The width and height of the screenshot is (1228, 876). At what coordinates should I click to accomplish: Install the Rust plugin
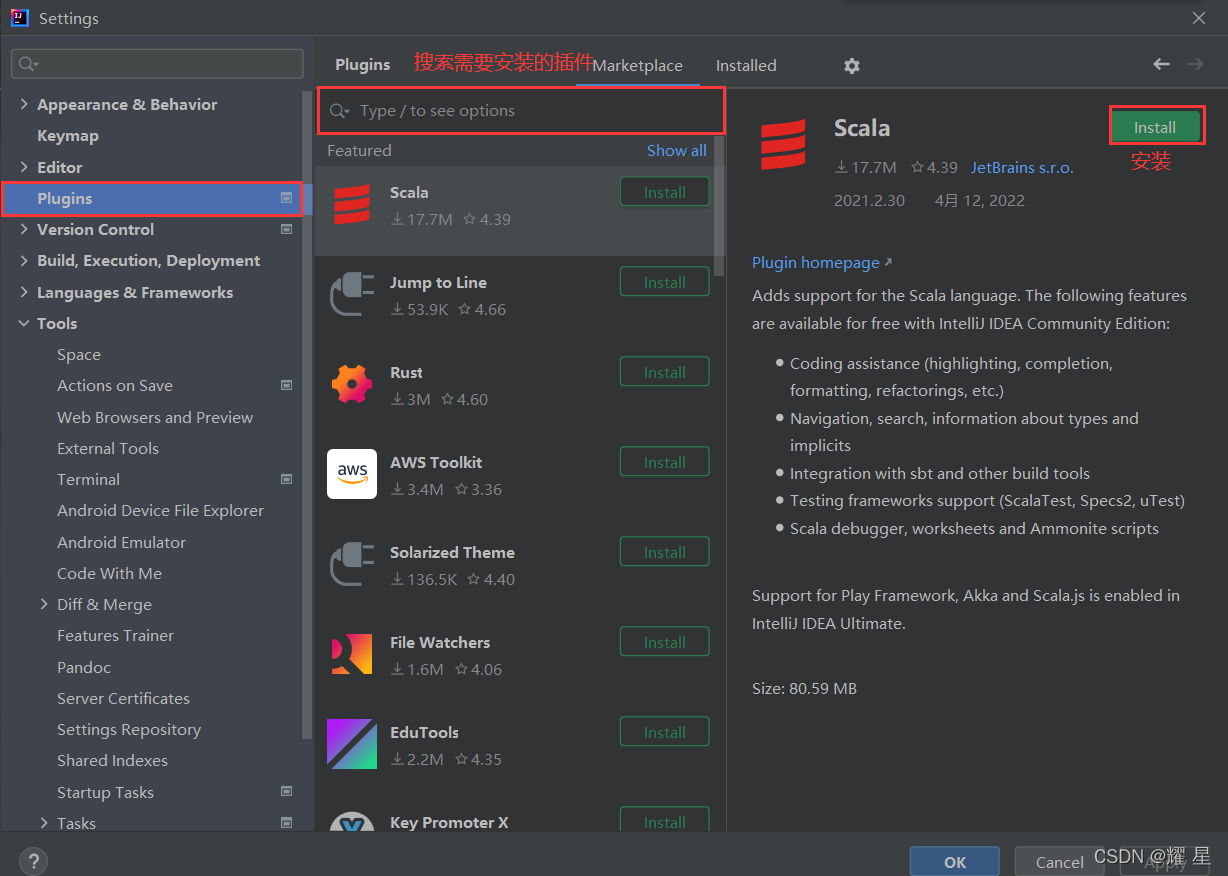(665, 372)
